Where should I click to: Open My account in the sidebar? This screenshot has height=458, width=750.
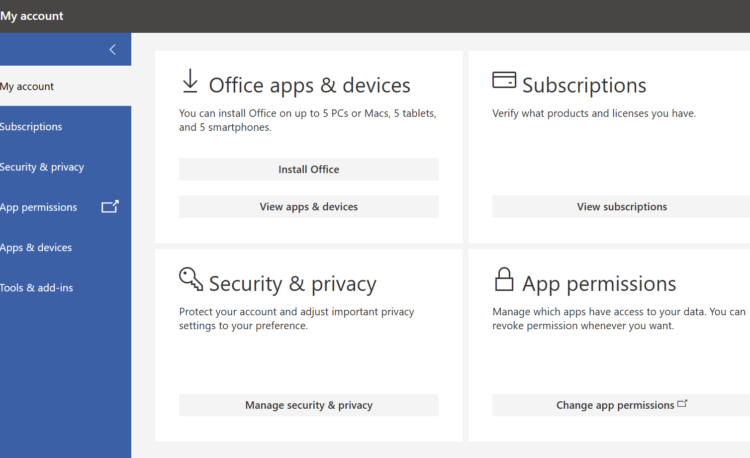point(66,86)
